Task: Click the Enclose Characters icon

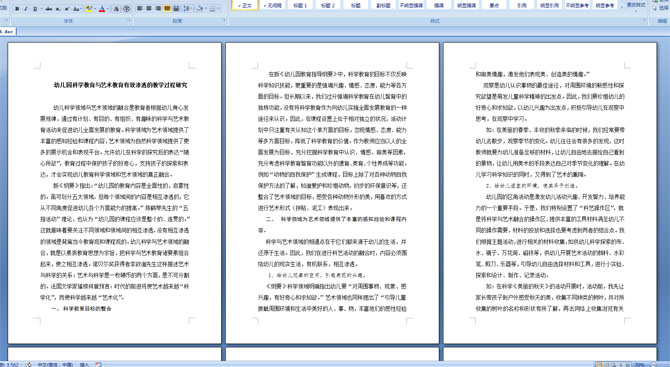Action: (x=126, y=9)
